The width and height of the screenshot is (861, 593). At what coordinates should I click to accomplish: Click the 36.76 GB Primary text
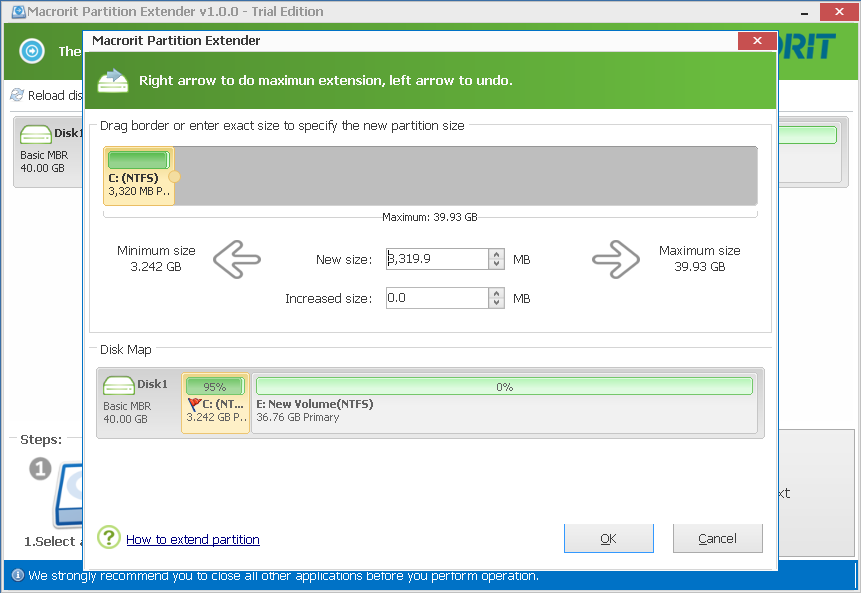click(298, 417)
